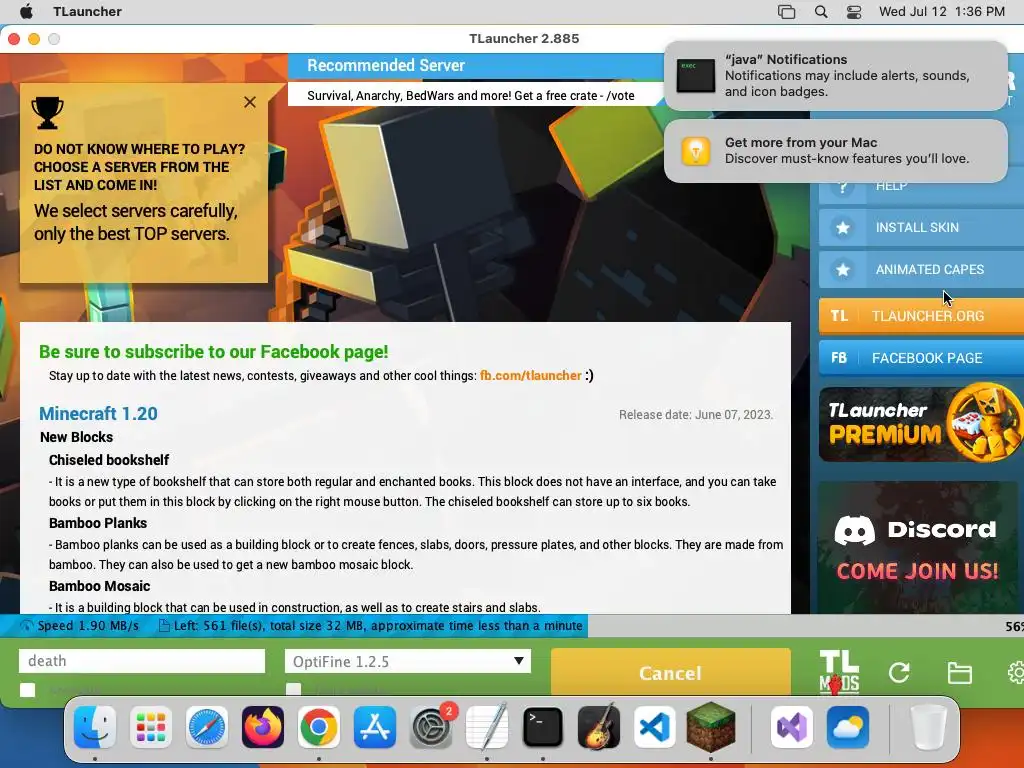The height and width of the screenshot is (768, 1024).
Task: Click the Install Skin button
Action: (x=921, y=228)
